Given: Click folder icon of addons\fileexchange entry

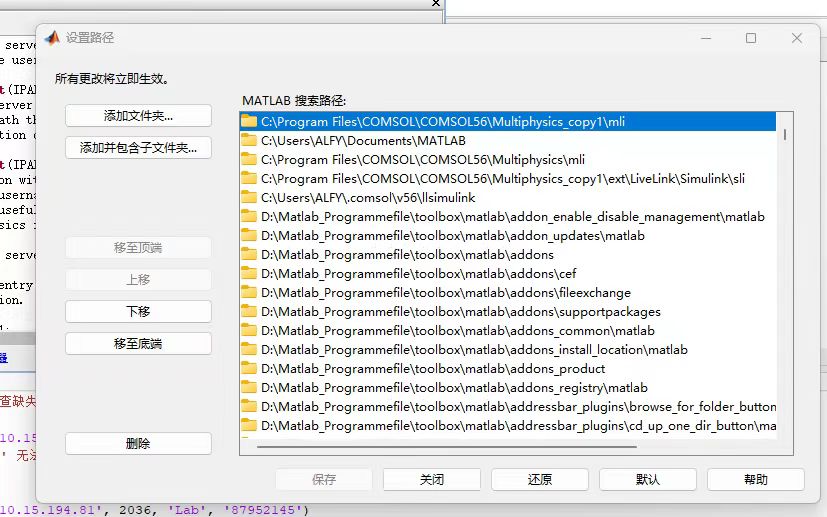Looking at the screenshot, I should coord(249,292).
